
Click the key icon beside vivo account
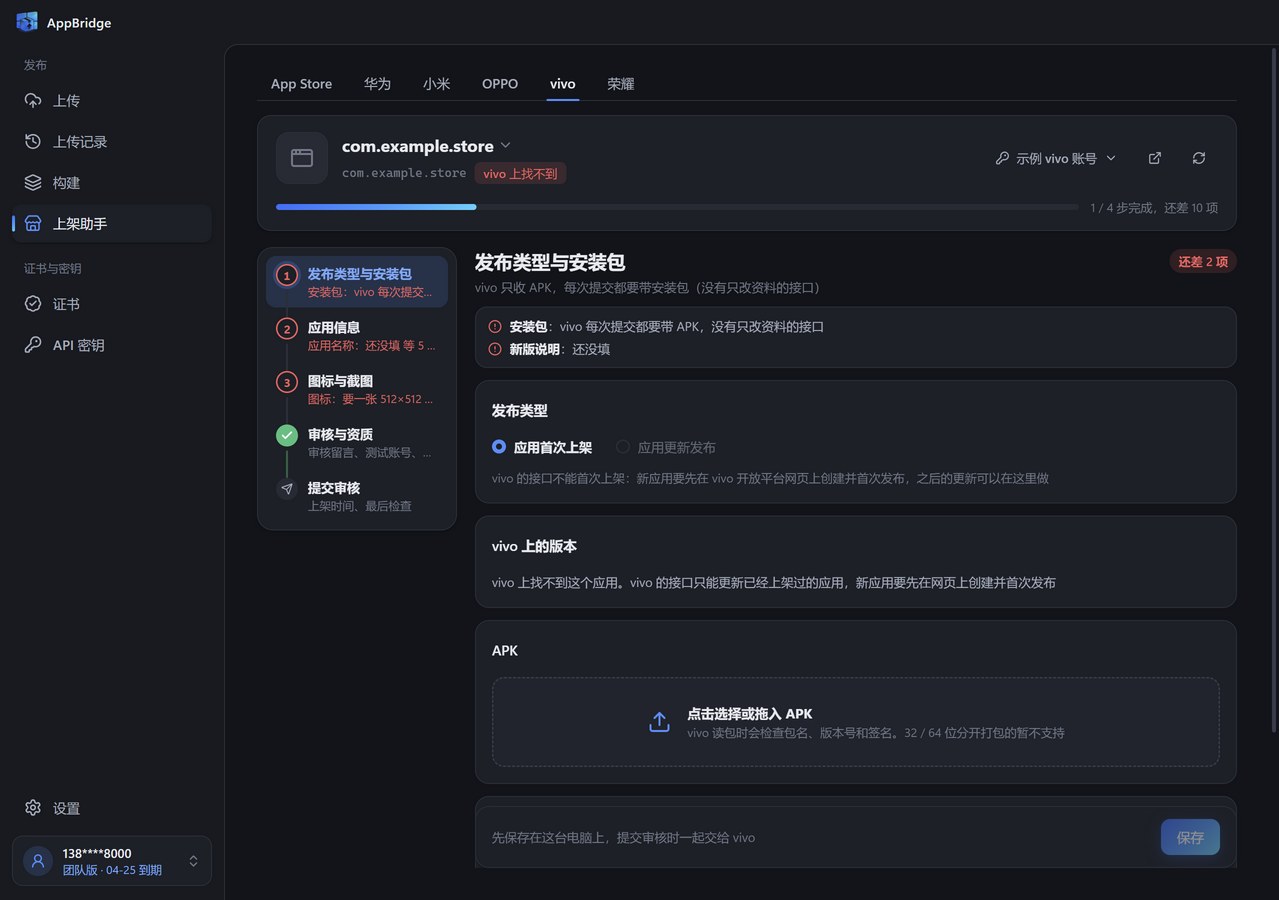(x=1002, y=158)
